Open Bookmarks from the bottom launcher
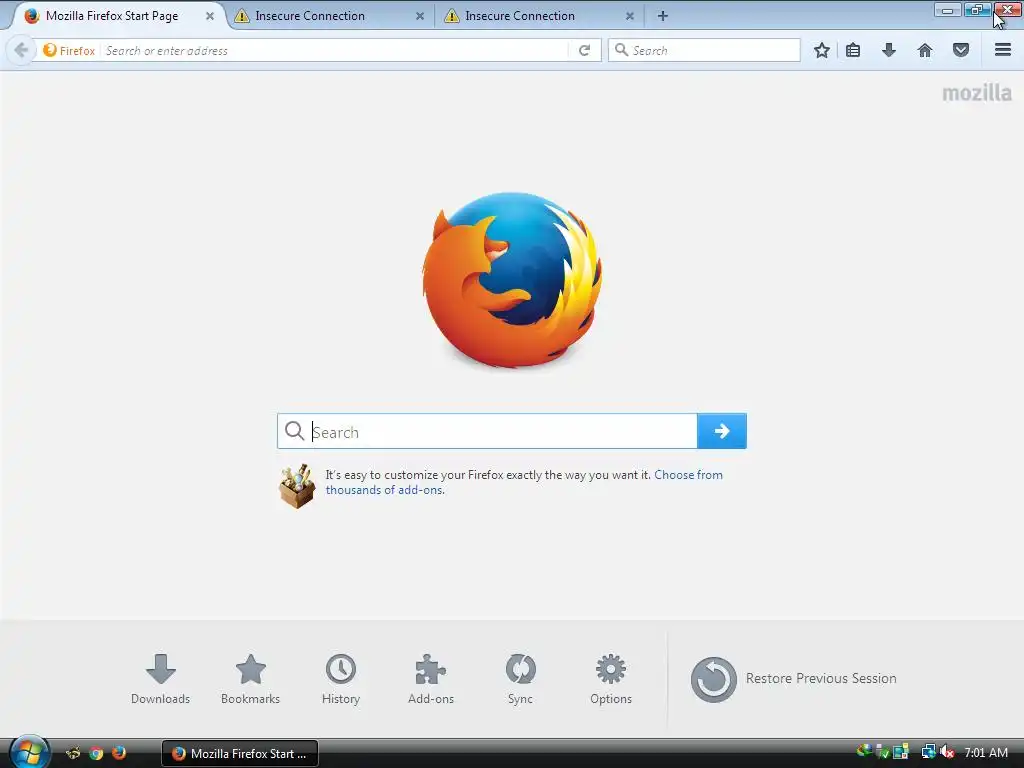1024x768 pixels. (250, 679)
